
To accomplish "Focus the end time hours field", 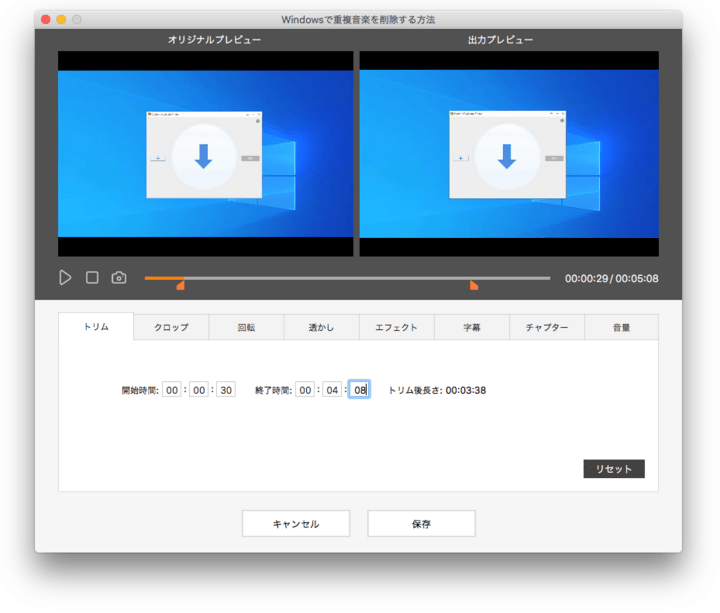I will (x=305, y=390).
